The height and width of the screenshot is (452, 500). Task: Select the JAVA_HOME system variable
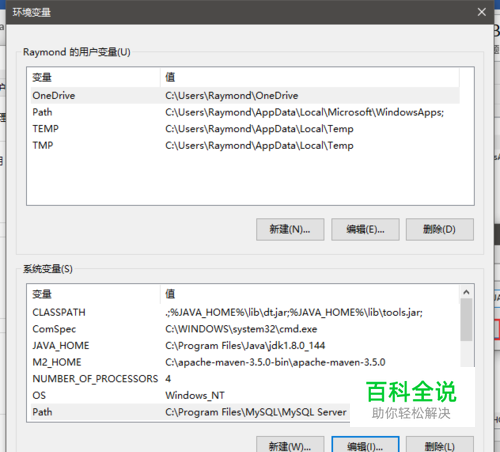click(245, 346)
